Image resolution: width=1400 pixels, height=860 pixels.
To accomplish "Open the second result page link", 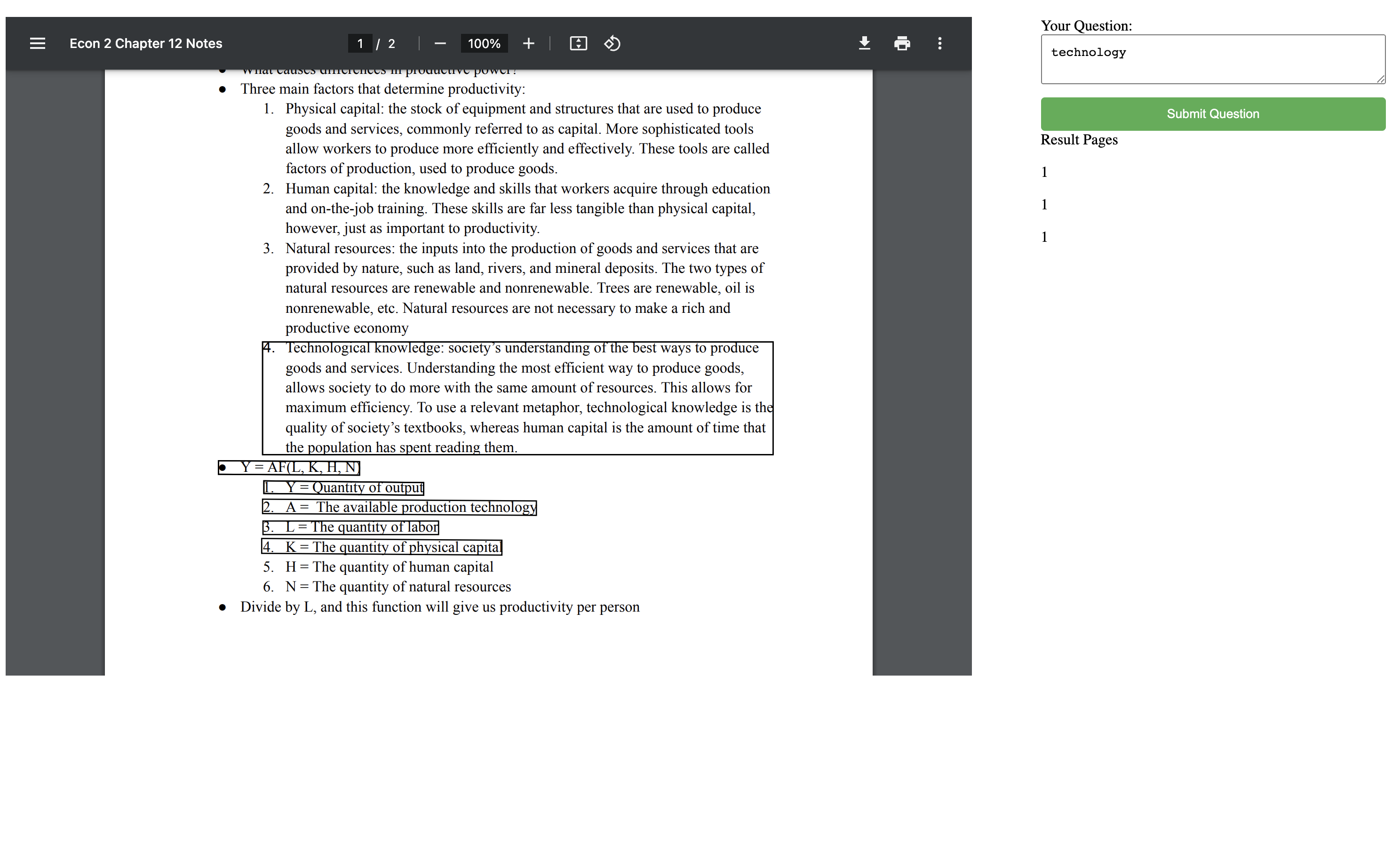I will click(x=1044, y=205).
